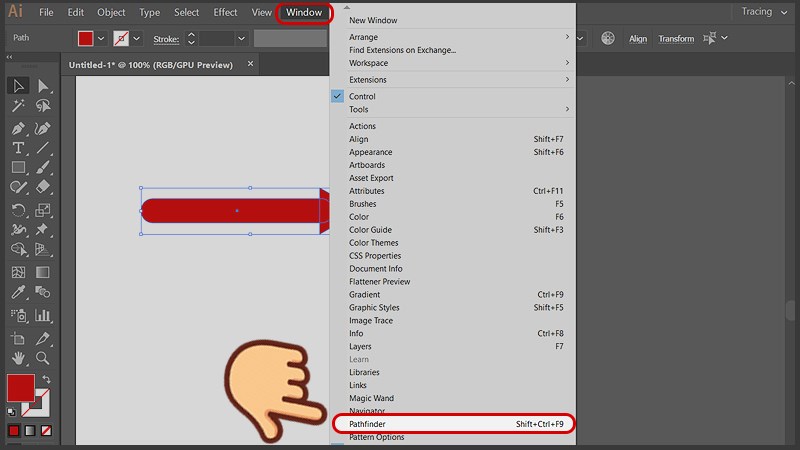Image resolution: width=800 pixels, height=450 pixels.
Task: Select the Selection tool arrow
Action: (18, 86)
